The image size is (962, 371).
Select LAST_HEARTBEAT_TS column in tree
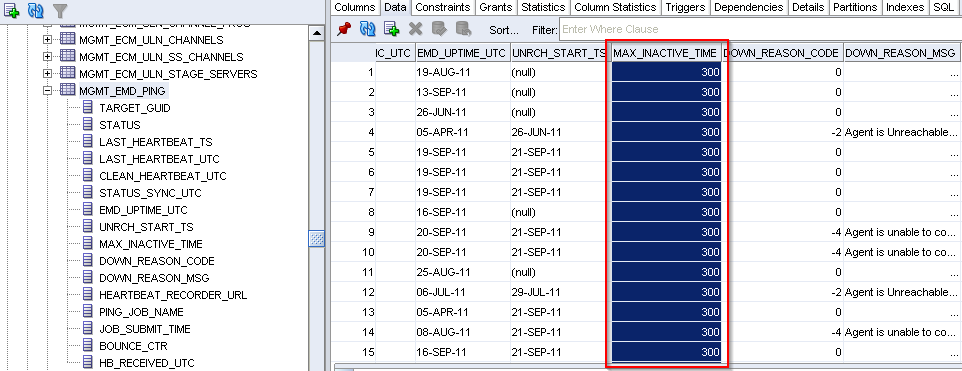156,142
